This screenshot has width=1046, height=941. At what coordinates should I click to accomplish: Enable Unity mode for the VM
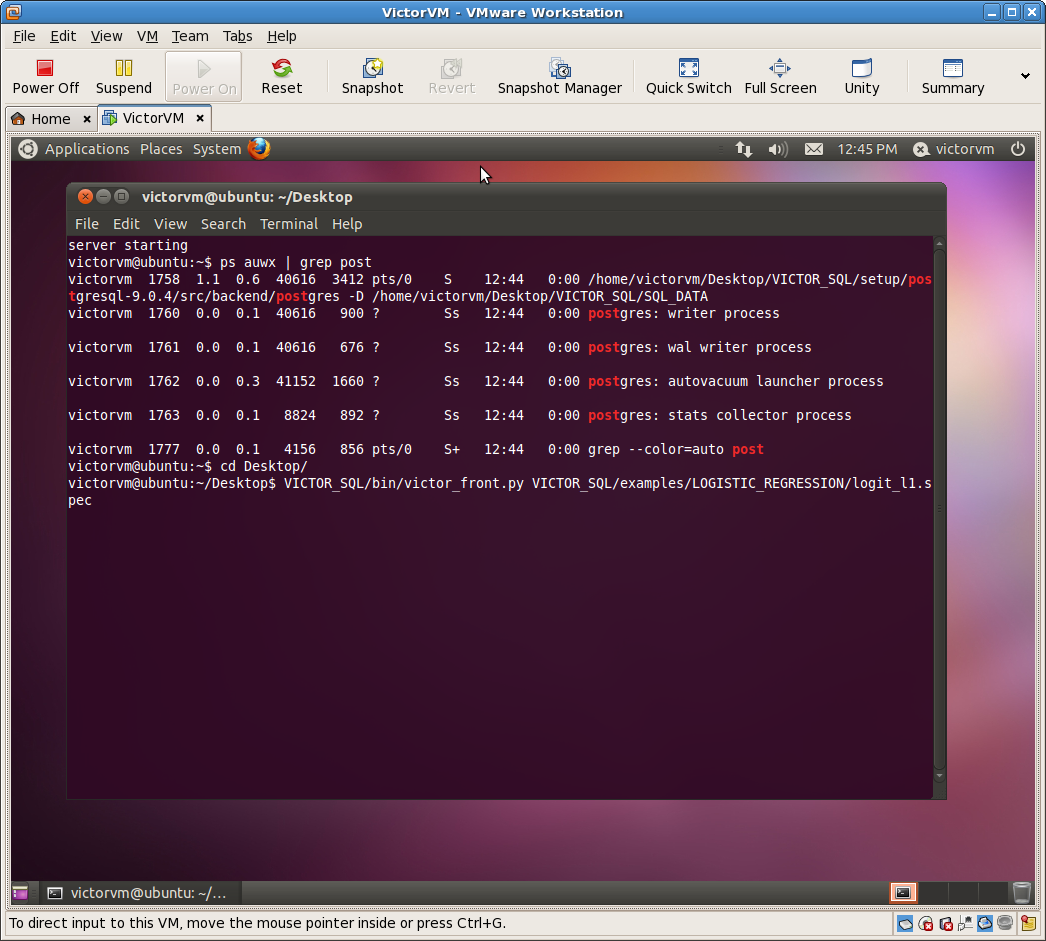[861, 76]
